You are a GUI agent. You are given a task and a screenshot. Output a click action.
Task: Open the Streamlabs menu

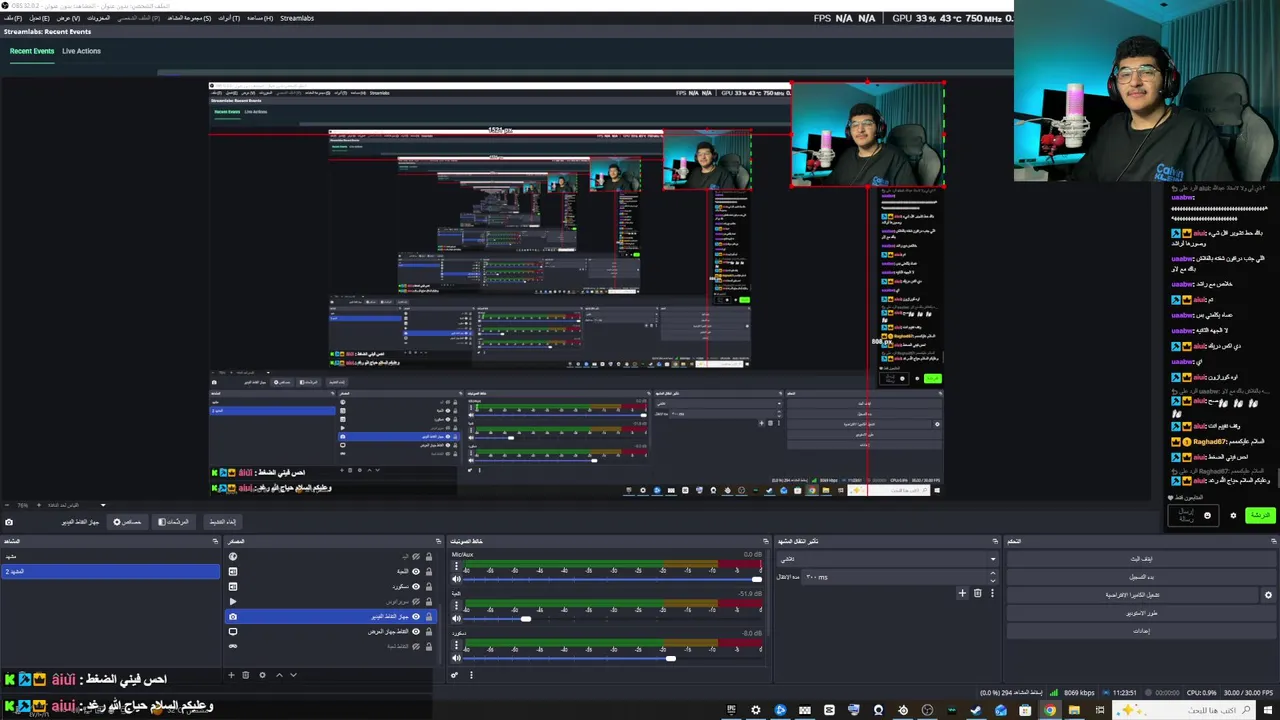point(297,18)
